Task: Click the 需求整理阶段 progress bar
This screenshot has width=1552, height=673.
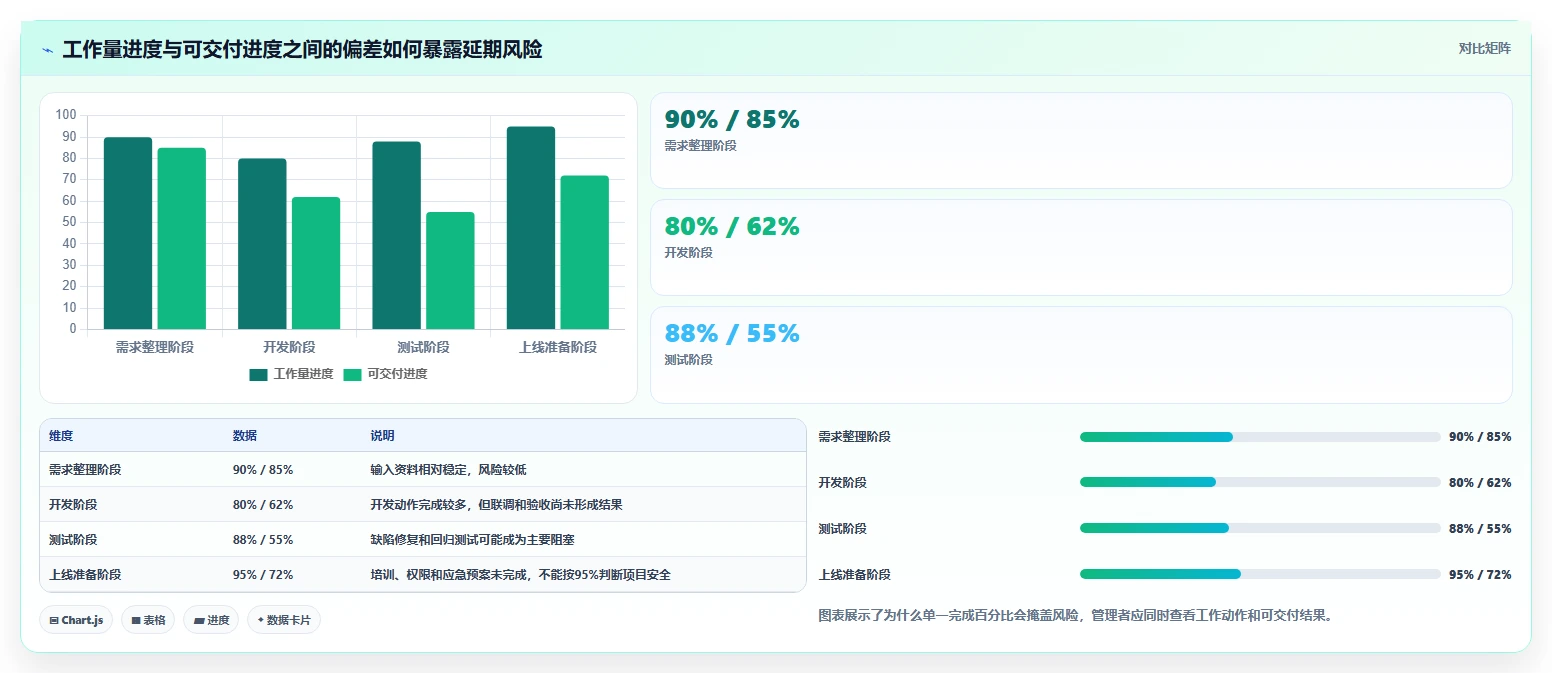Action: (1260, 437)
